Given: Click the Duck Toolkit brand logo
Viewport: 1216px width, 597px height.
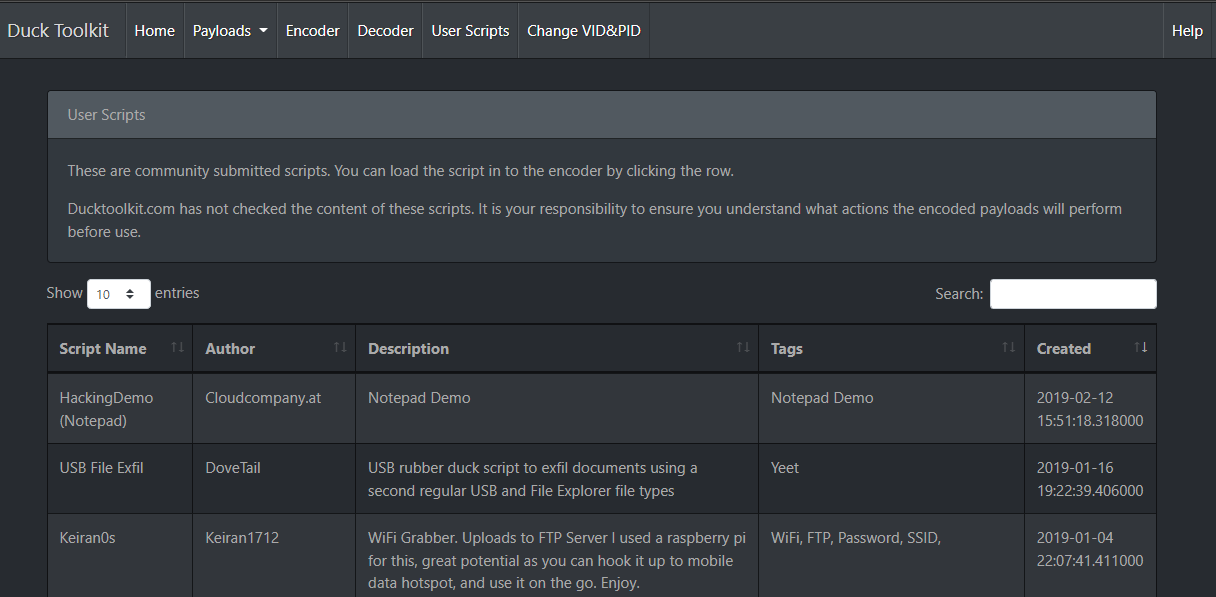Looking at the screenshot, I should [58, 30].
